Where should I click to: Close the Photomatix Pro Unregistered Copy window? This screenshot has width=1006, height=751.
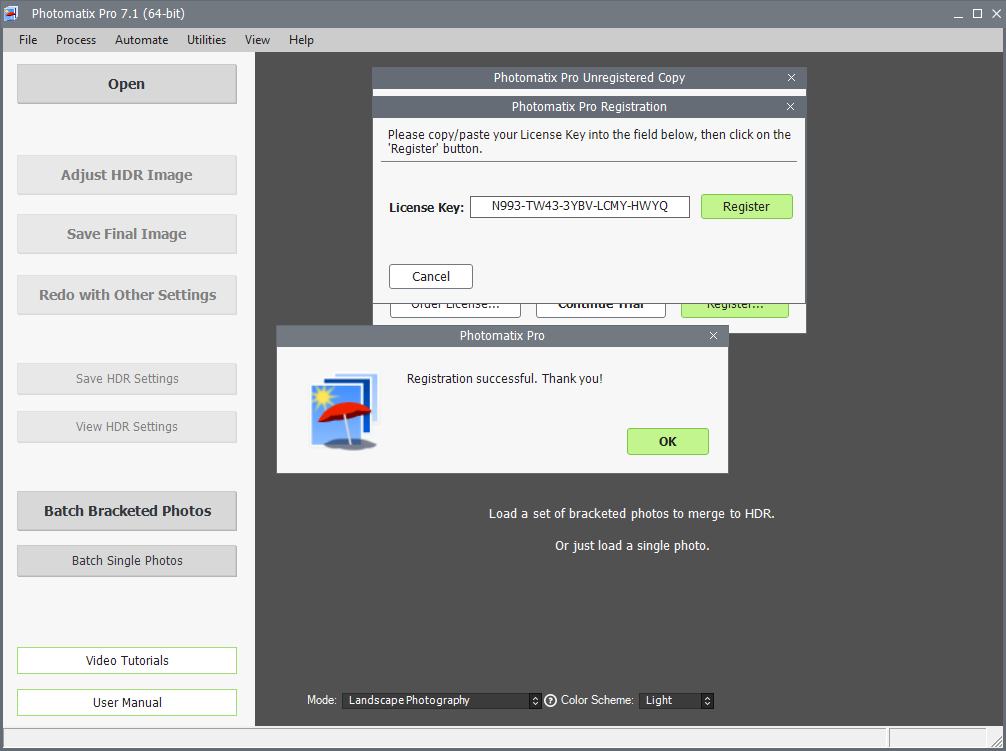click(791, 78)
